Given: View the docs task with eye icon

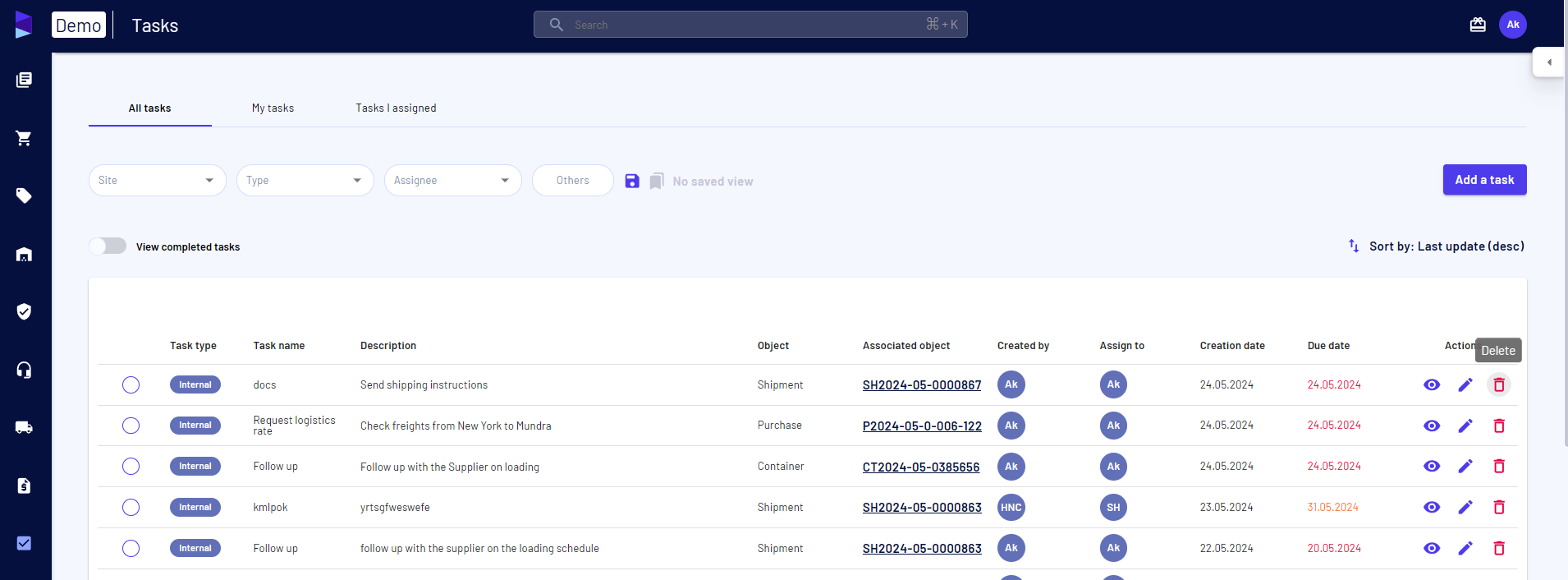Looking at the screenshot, I should point(1432,384).
